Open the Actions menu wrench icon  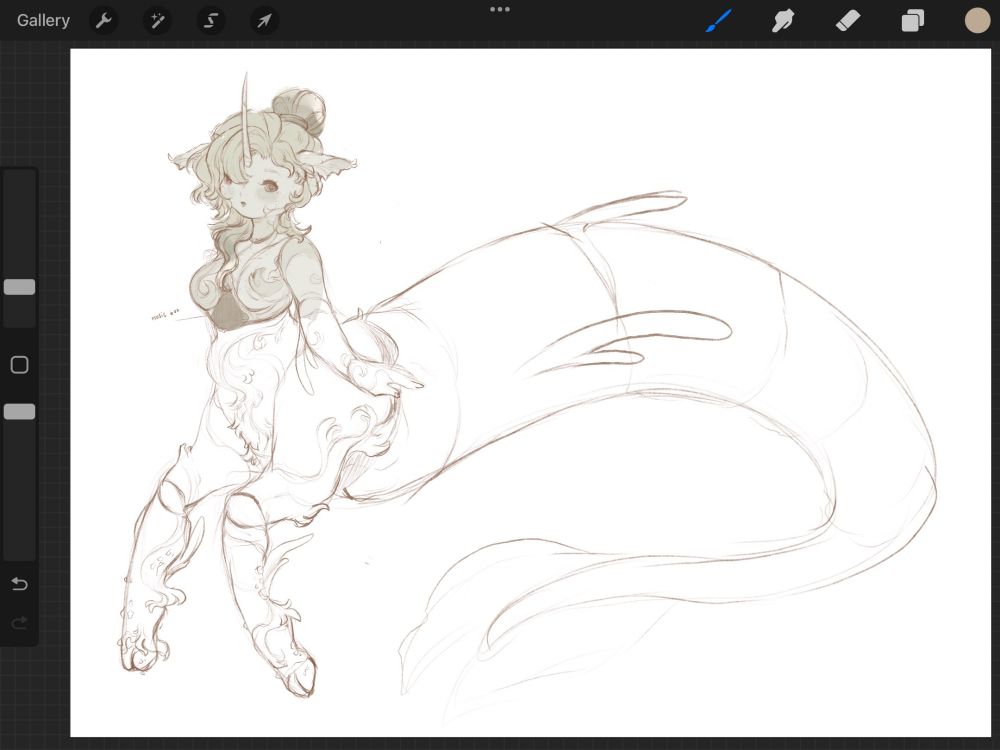(x=104, y=20)
